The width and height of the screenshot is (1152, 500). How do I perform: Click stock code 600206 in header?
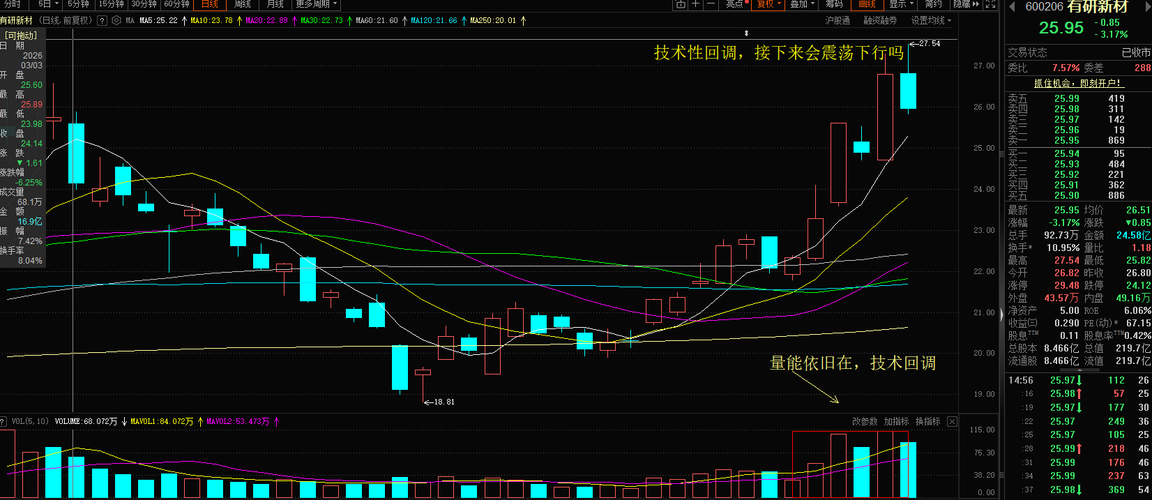(1044, 7)
